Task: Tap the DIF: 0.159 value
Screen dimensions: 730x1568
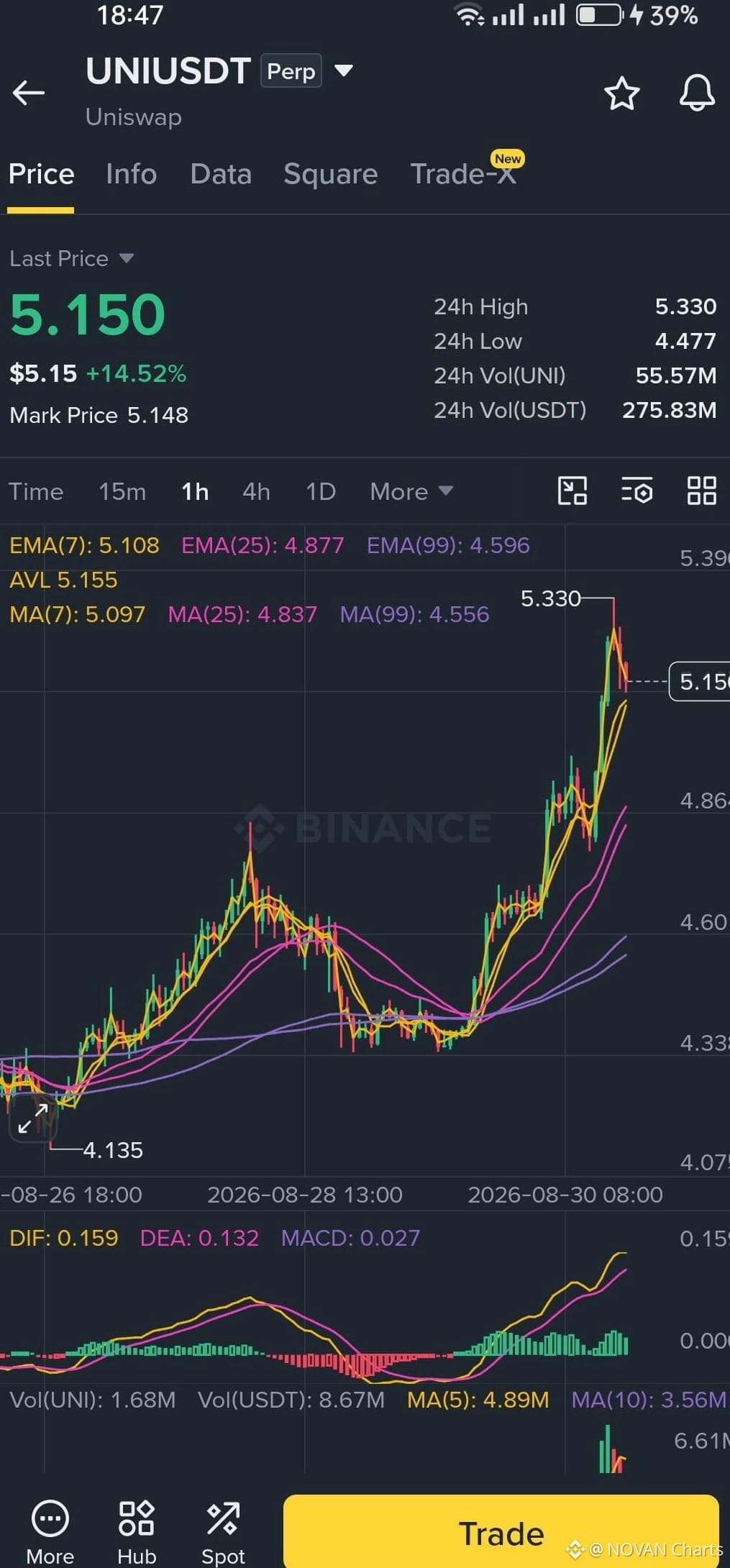Action: [63, 1238]
